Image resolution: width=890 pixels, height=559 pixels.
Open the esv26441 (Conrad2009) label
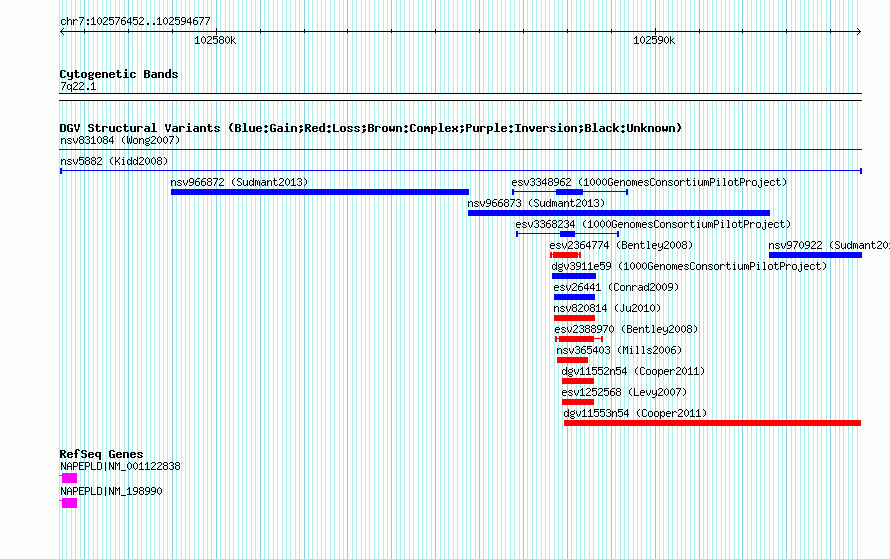[x=616, y=287]
